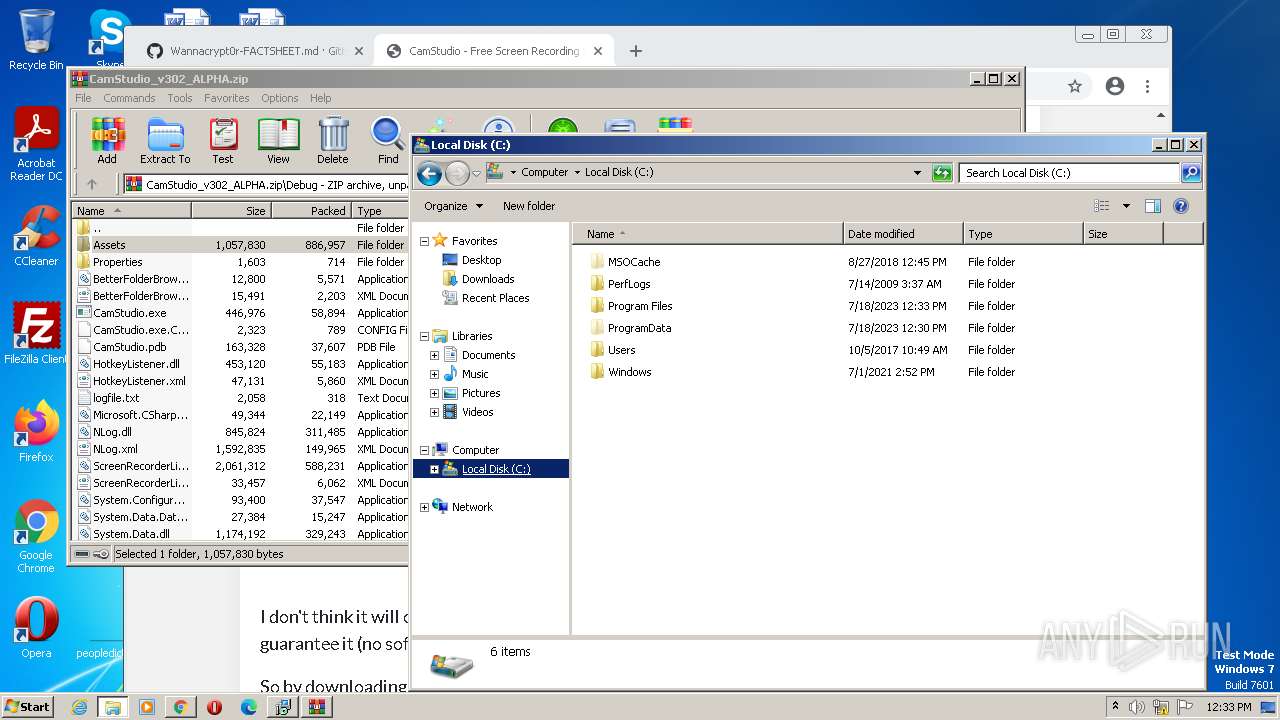Click the change view icon in Explorer

1102,206
